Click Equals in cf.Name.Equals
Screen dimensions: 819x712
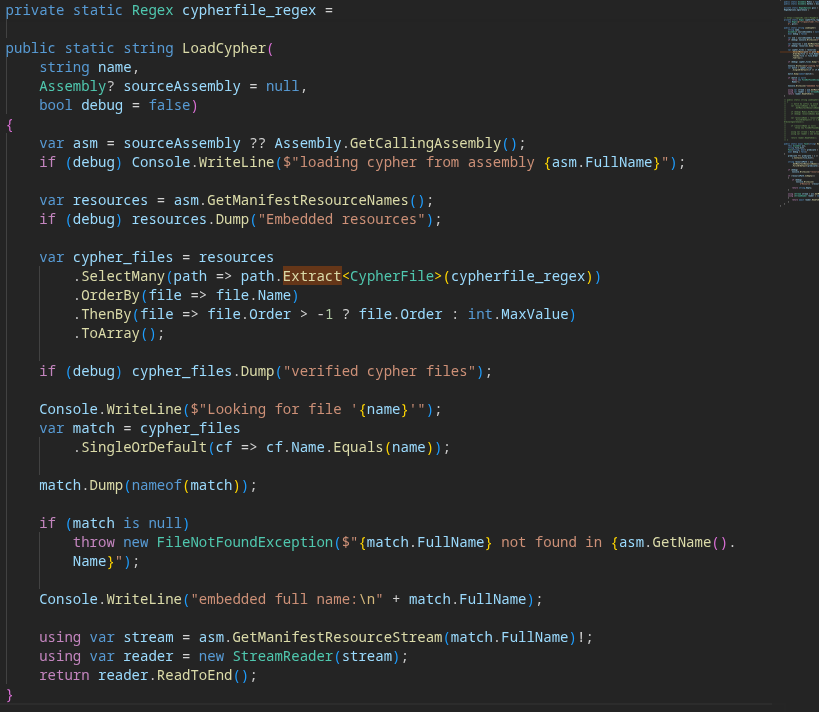pyautogui.click(x=358, y=447)
